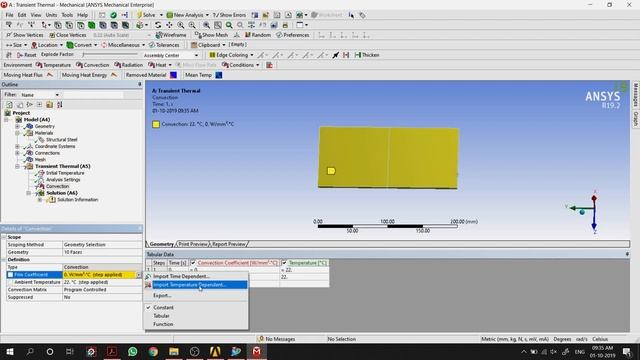This screenshot has width=640, height=360.
Task: Insert a Temperature load
Action: pyautogui.click(x=53, y=65)
